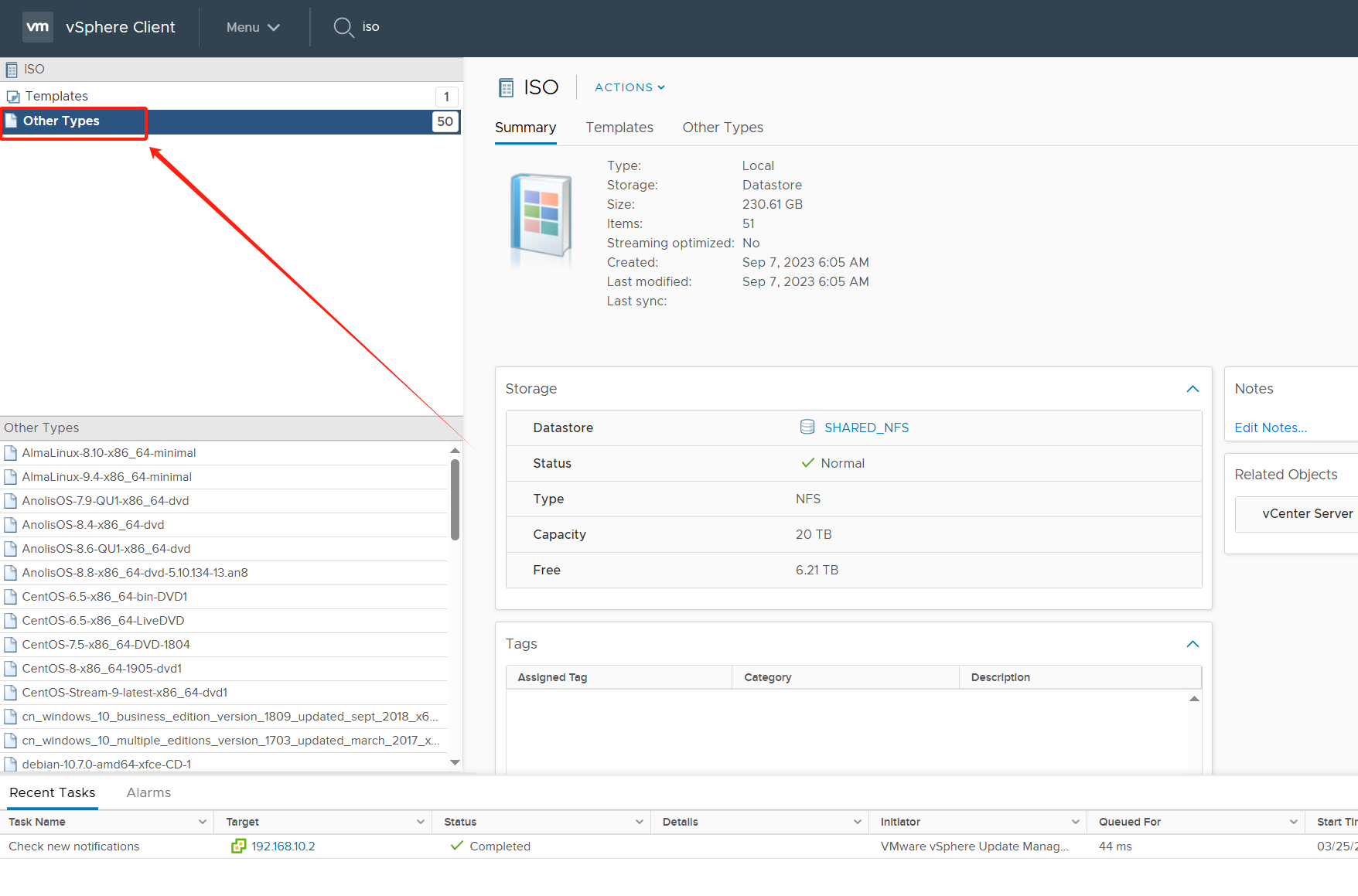Click file icon of AlmaLinux-9.4-x86_64-minimal
This screenshot has width=1358, height=896.
pyautogui.click(x=11, y=477)
